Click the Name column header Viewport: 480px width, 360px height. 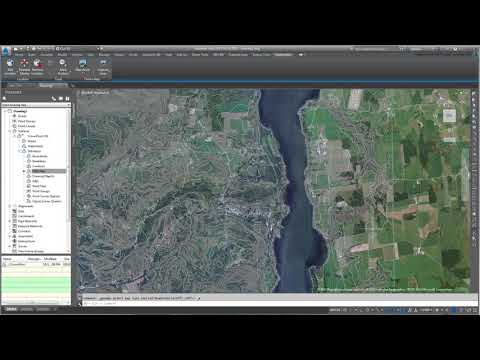pyautogui.click(x=7, y=259)
